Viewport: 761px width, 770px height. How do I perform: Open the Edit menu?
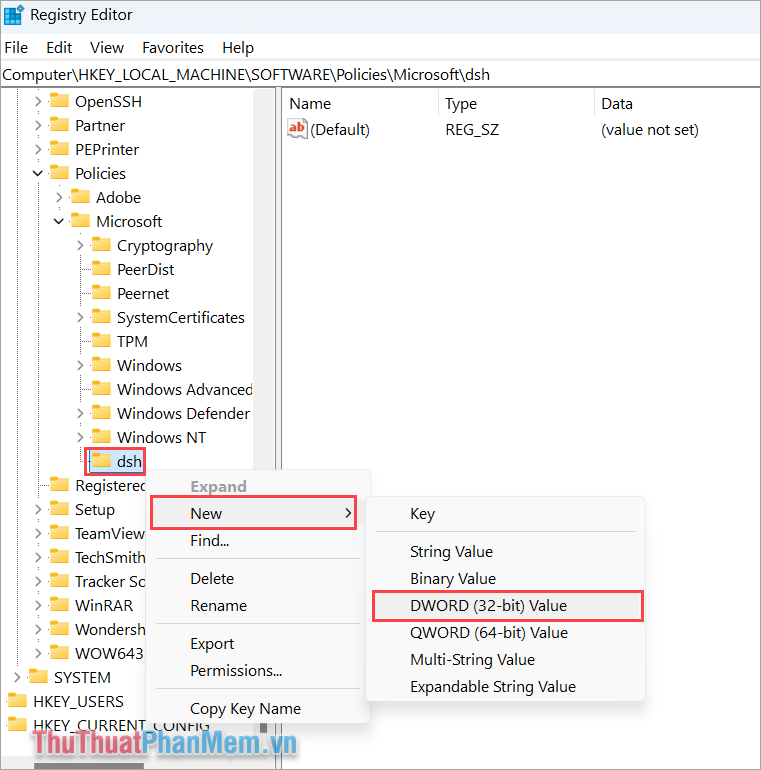(x=59, y=48)
